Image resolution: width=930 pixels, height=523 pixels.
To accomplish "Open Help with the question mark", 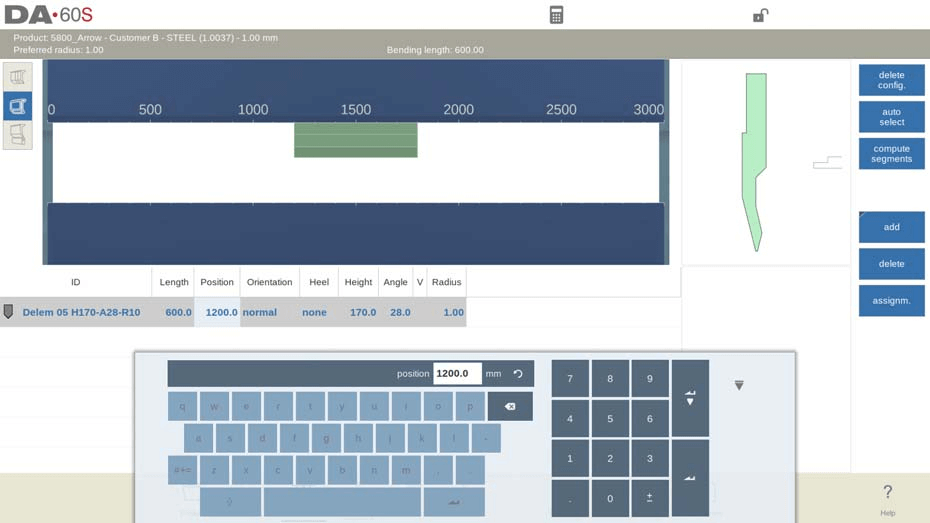I will pos(887,496).
